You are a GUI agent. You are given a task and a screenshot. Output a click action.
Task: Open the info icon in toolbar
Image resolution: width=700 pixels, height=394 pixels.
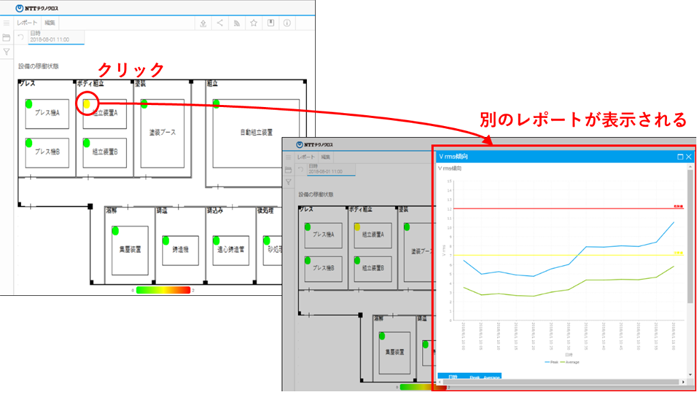(x=287, y=23)
